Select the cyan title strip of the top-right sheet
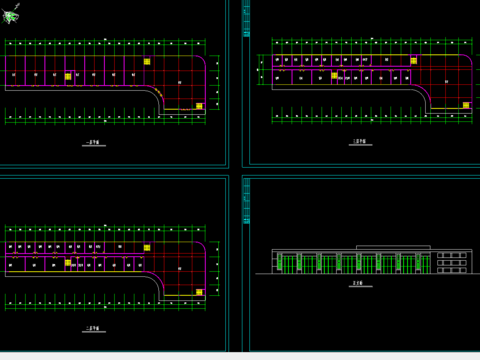Image resolution: width=480 pixels, height=360 pixels. point(247,18)
